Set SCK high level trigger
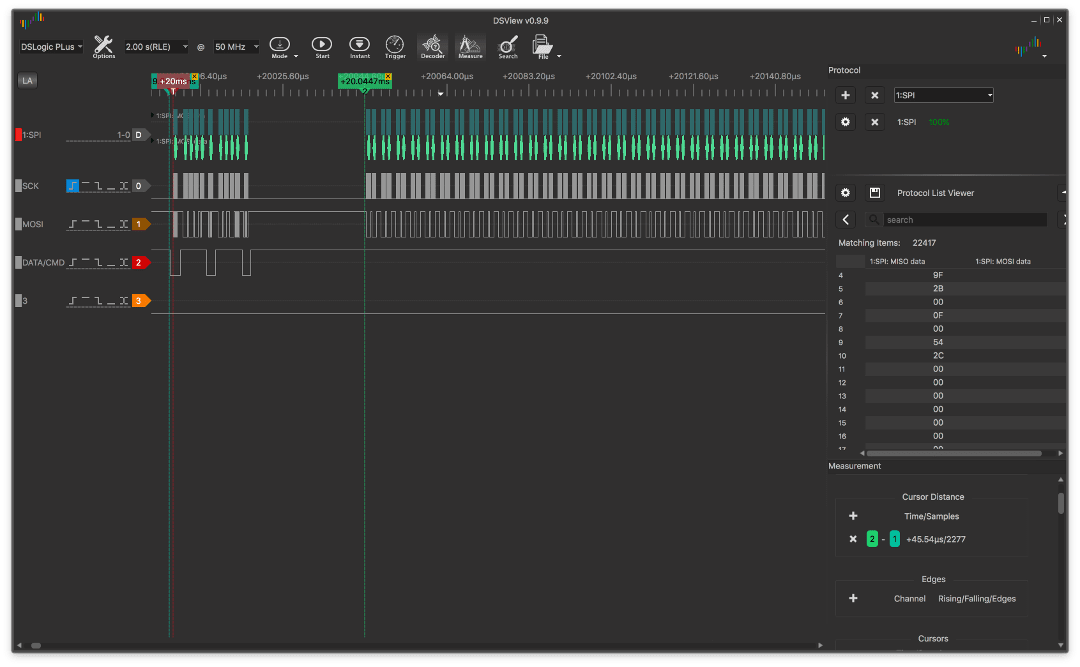 point(85,185)
